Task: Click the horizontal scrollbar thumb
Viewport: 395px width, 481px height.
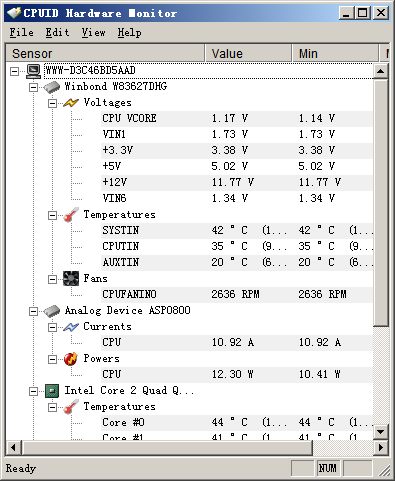Action: click(167, 447)
